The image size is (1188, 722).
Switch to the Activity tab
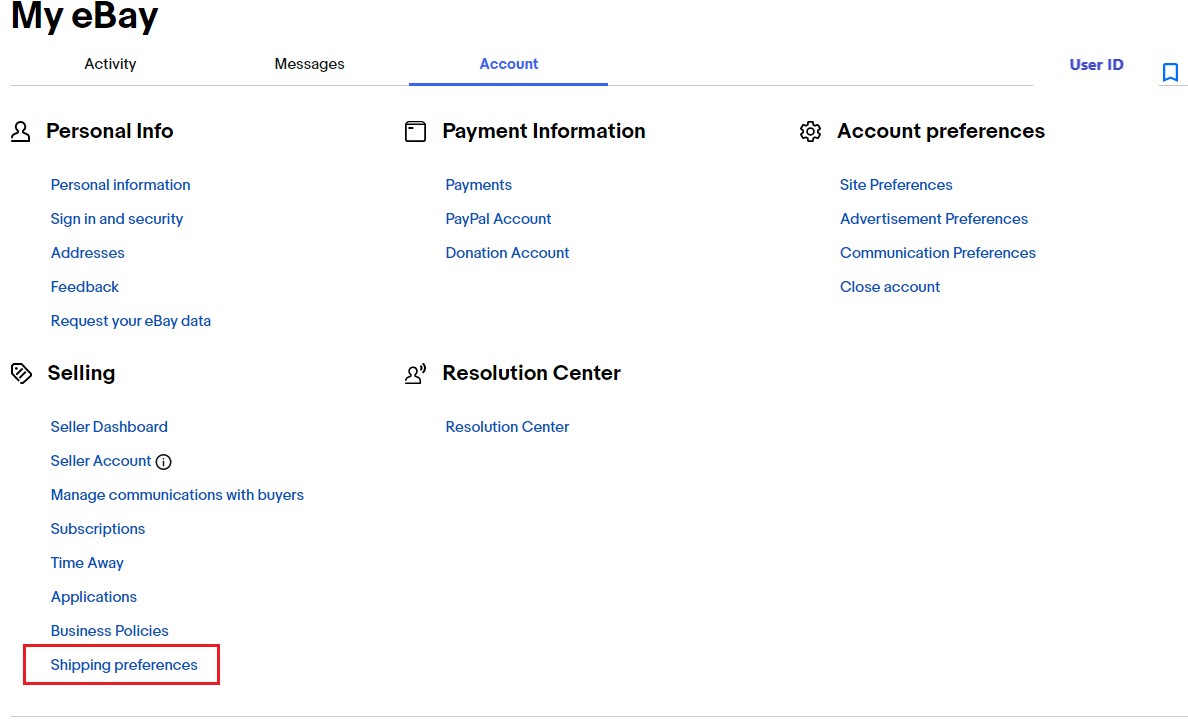[x=110, y=64]
